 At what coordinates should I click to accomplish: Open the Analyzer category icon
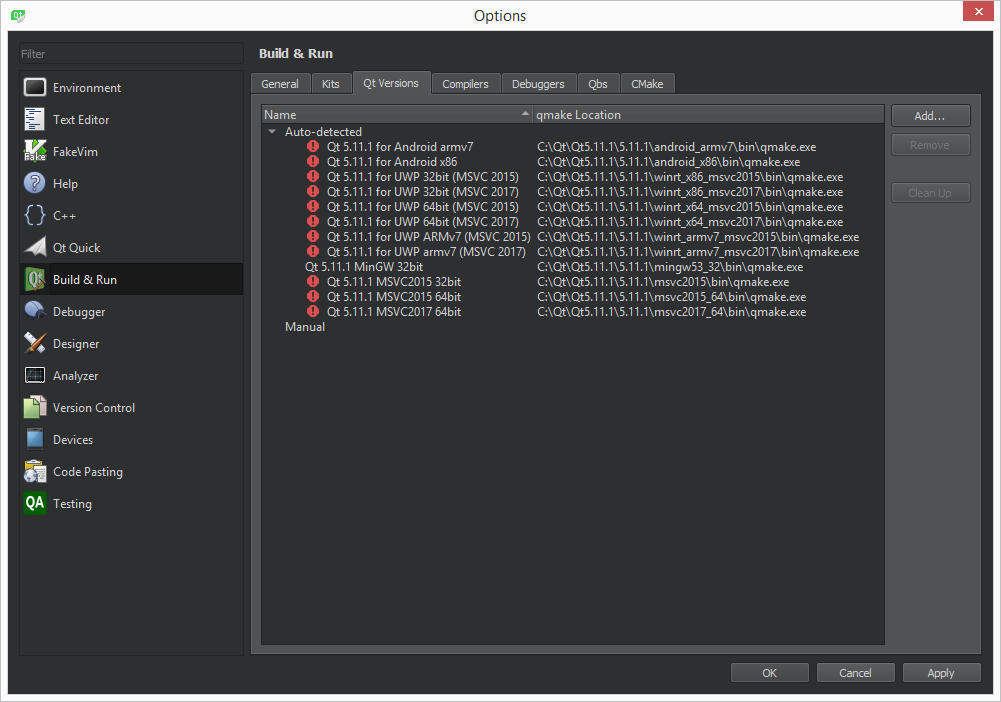point(35,376)
